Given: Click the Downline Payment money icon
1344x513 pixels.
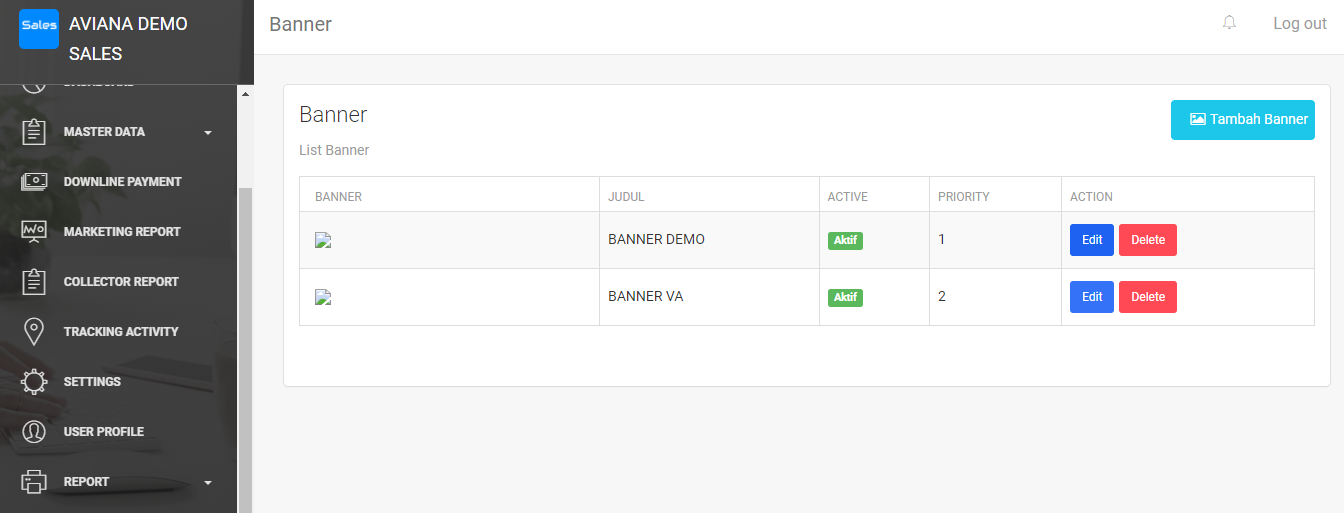Looking at the screenshot, I should tap(34, 182).
